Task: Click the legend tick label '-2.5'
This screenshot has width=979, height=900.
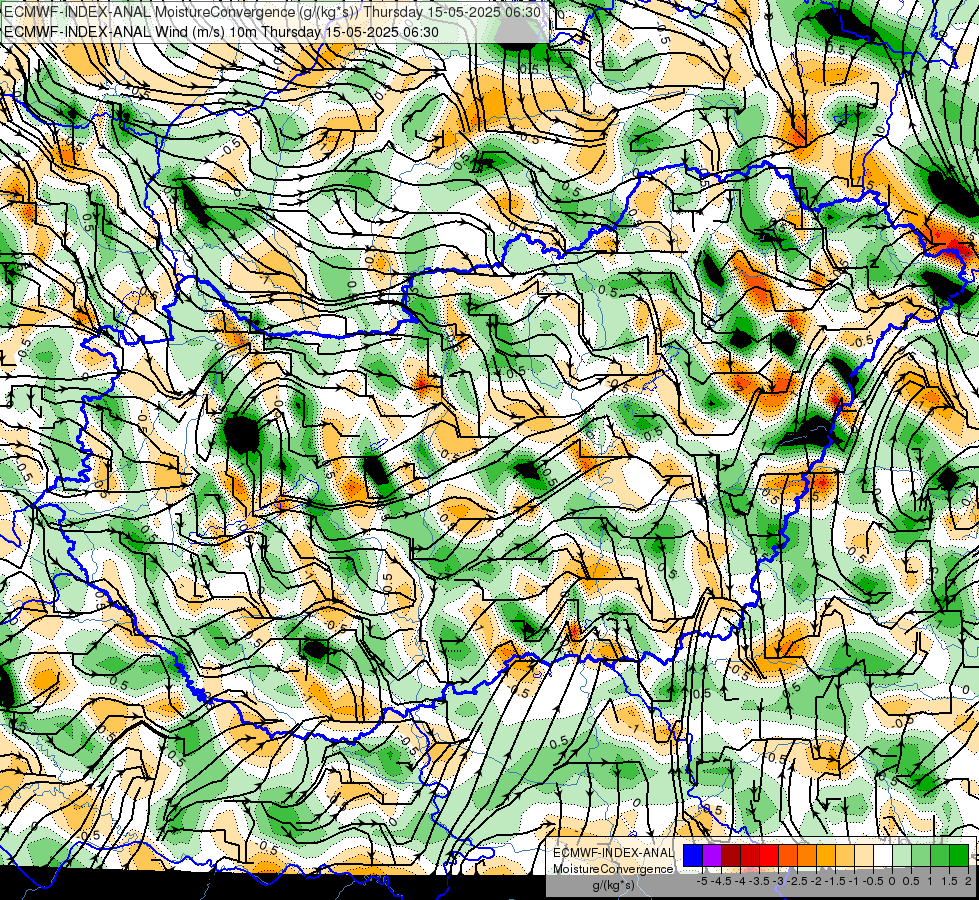Action: coord(797,881)
